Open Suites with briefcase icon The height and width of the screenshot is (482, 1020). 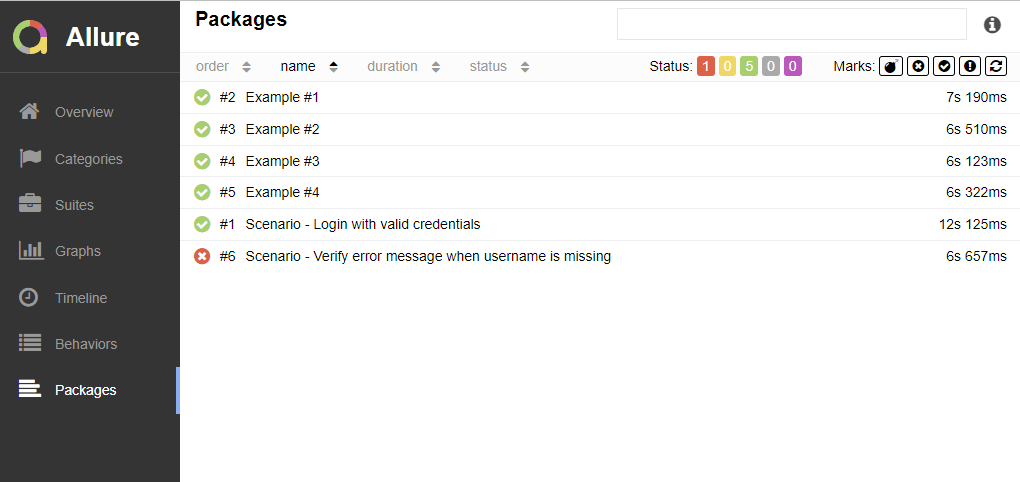[30, 204]
